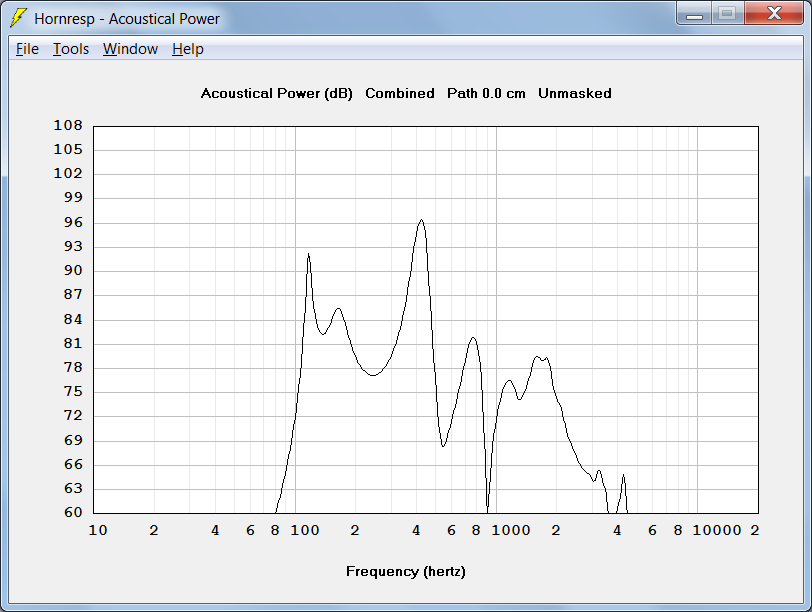
Task: Open the File menu
Action: pos(27,49)
